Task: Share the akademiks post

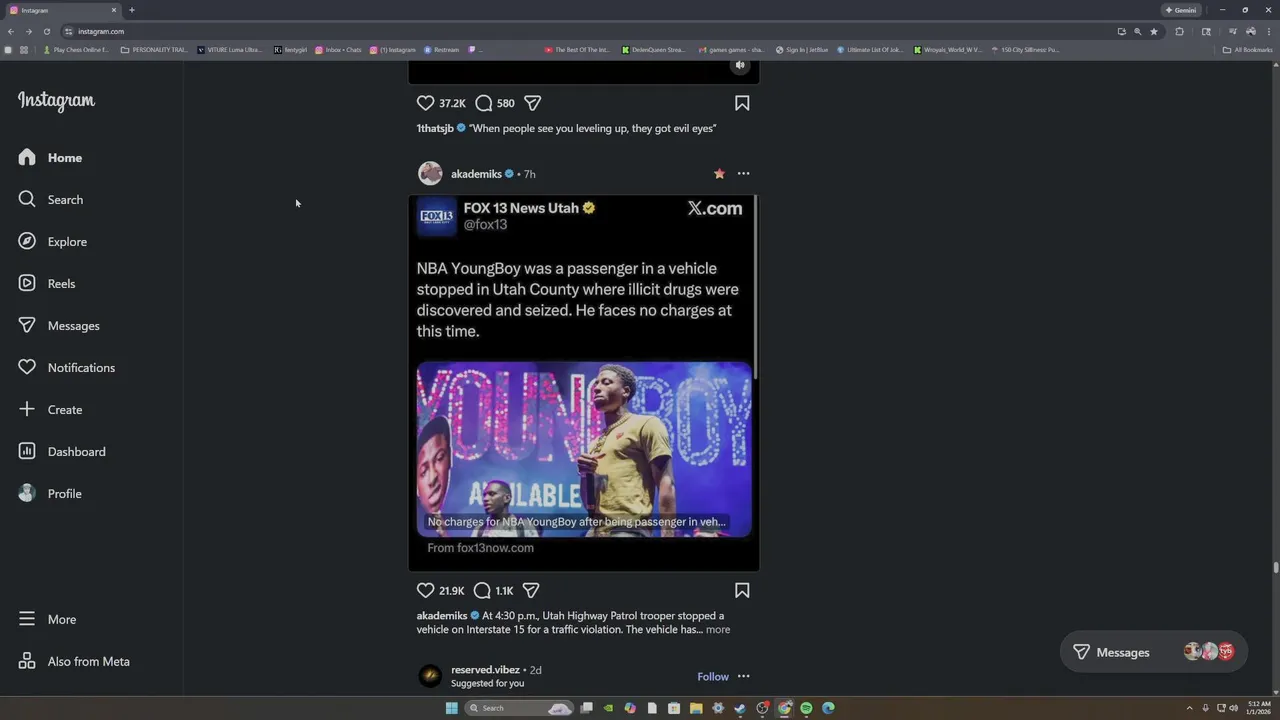Action: [x=531, y=590]
